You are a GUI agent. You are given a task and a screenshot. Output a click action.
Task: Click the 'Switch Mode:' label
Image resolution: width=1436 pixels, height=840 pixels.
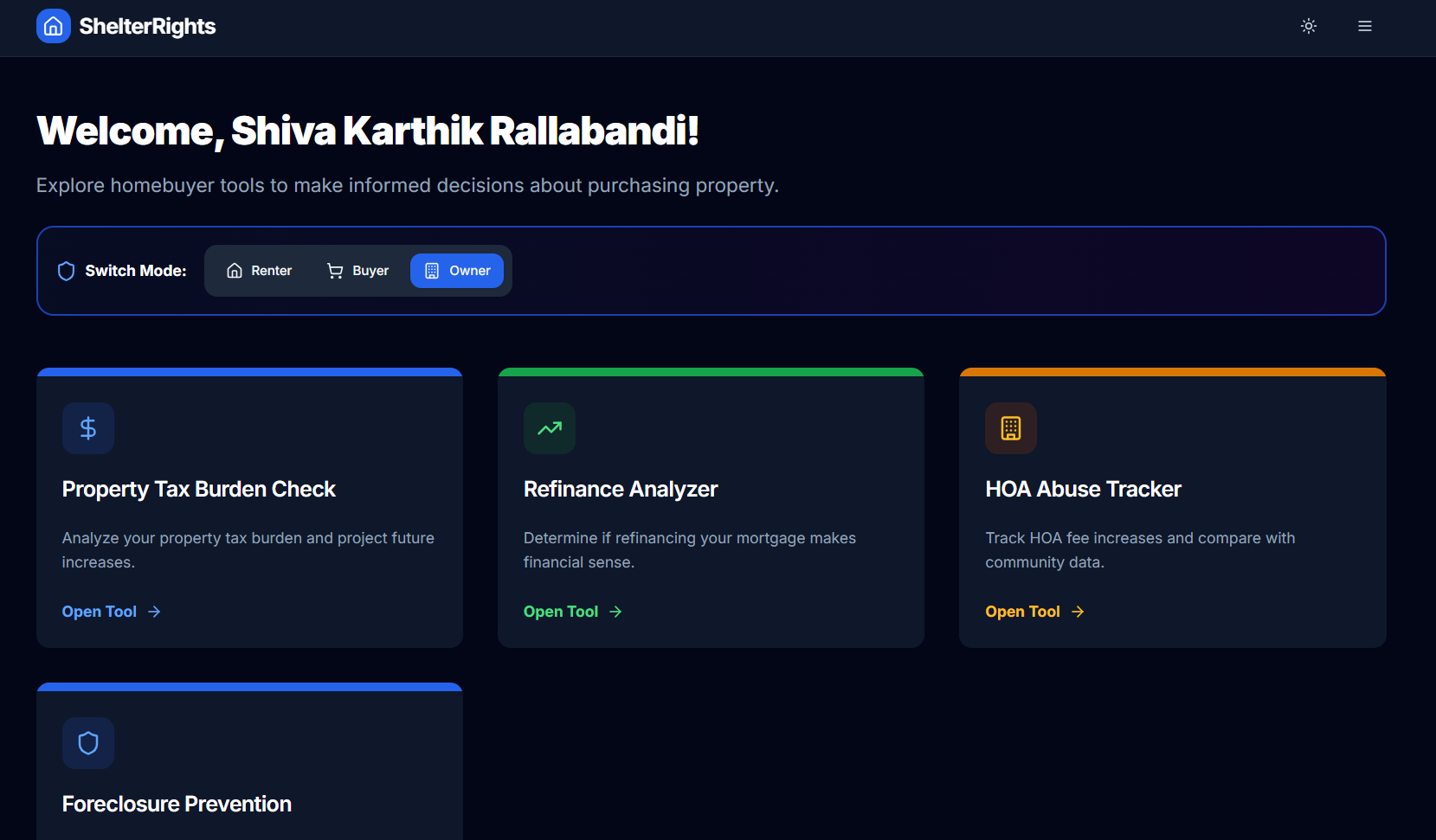click(136, 271)
